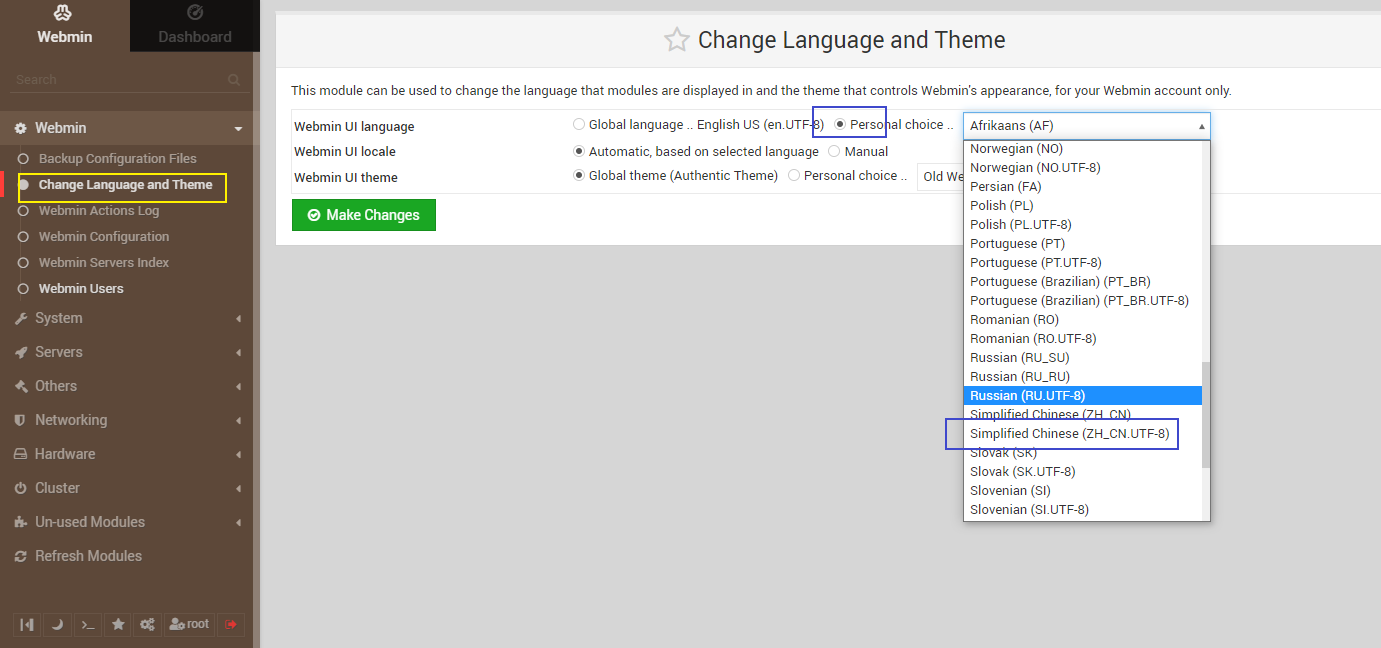Open Webmin Actions Log
1381x648 pixels.
[x=99, y=211]
